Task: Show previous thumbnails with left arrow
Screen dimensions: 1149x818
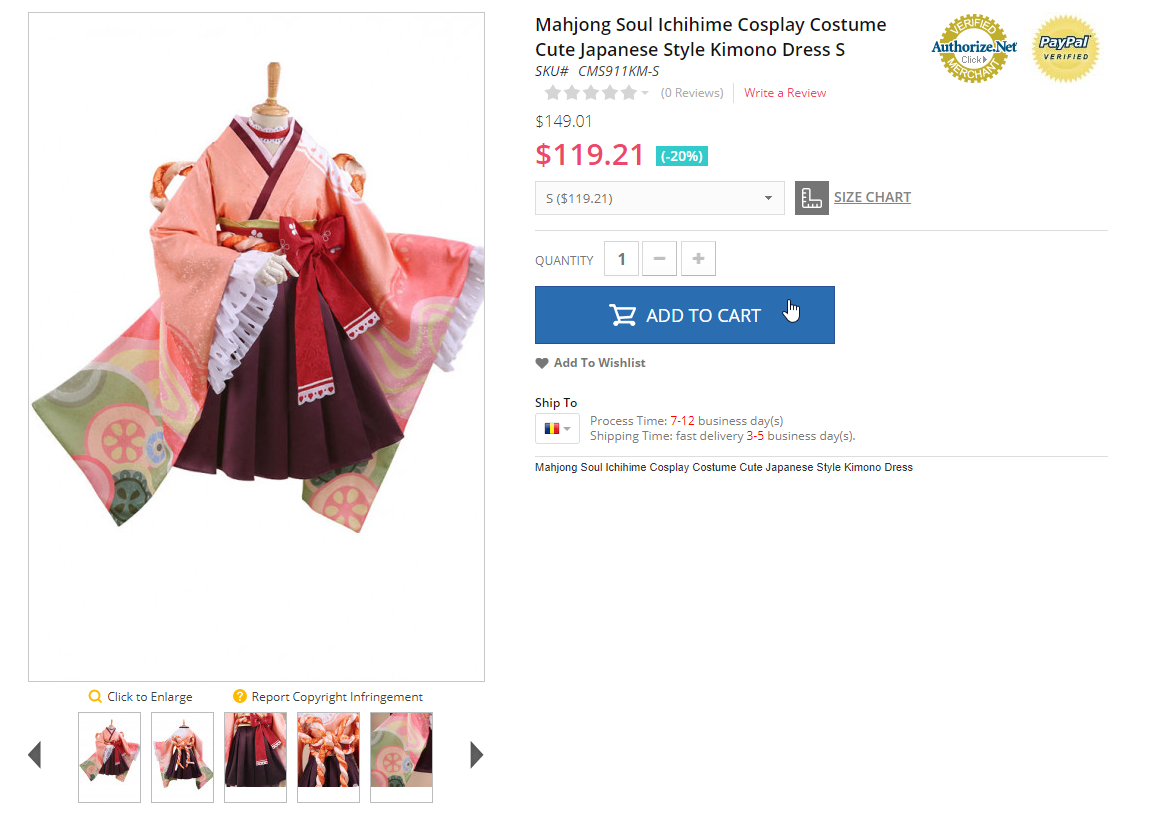Action: pos(34,755)
